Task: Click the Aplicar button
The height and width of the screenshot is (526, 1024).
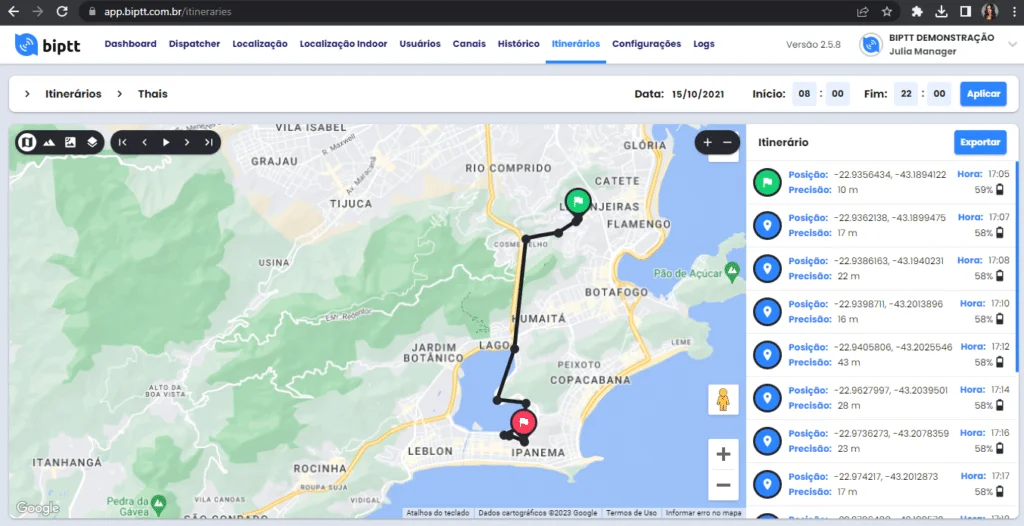Action: point(984,94)
